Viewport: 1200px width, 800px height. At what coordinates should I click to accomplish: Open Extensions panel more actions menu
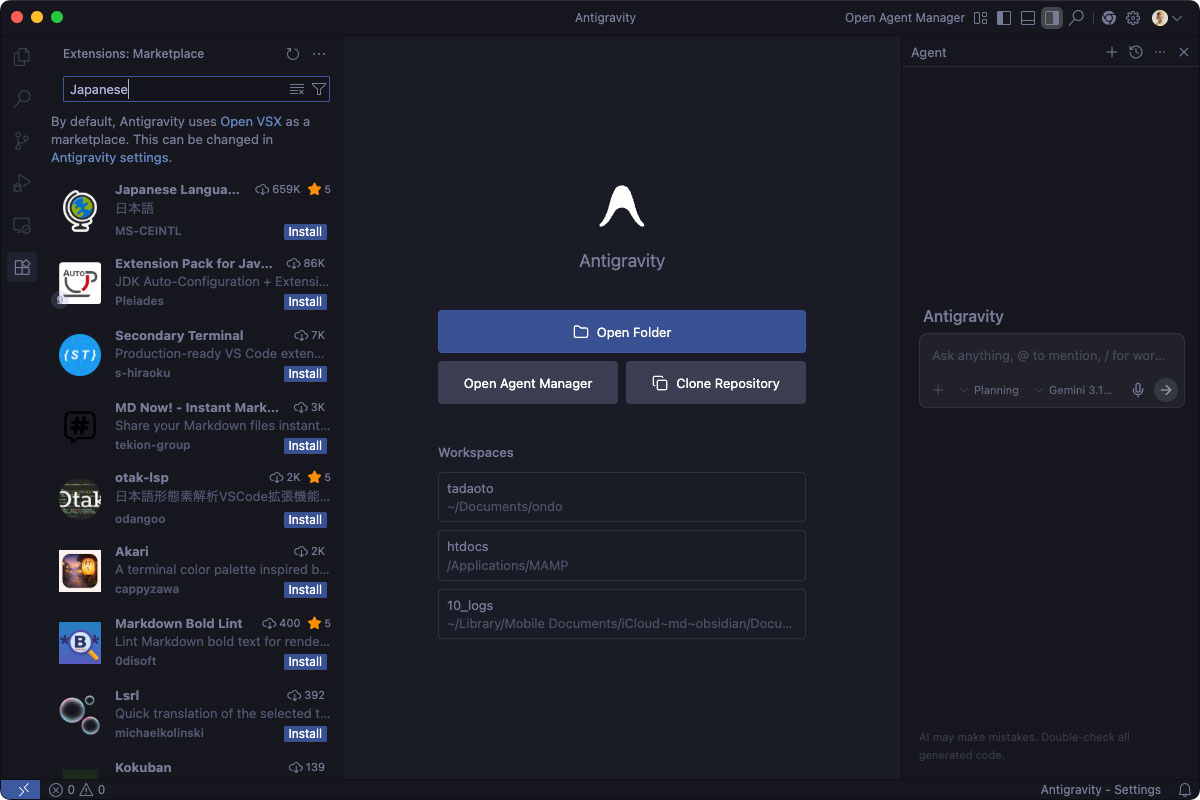tap(319, 54)
